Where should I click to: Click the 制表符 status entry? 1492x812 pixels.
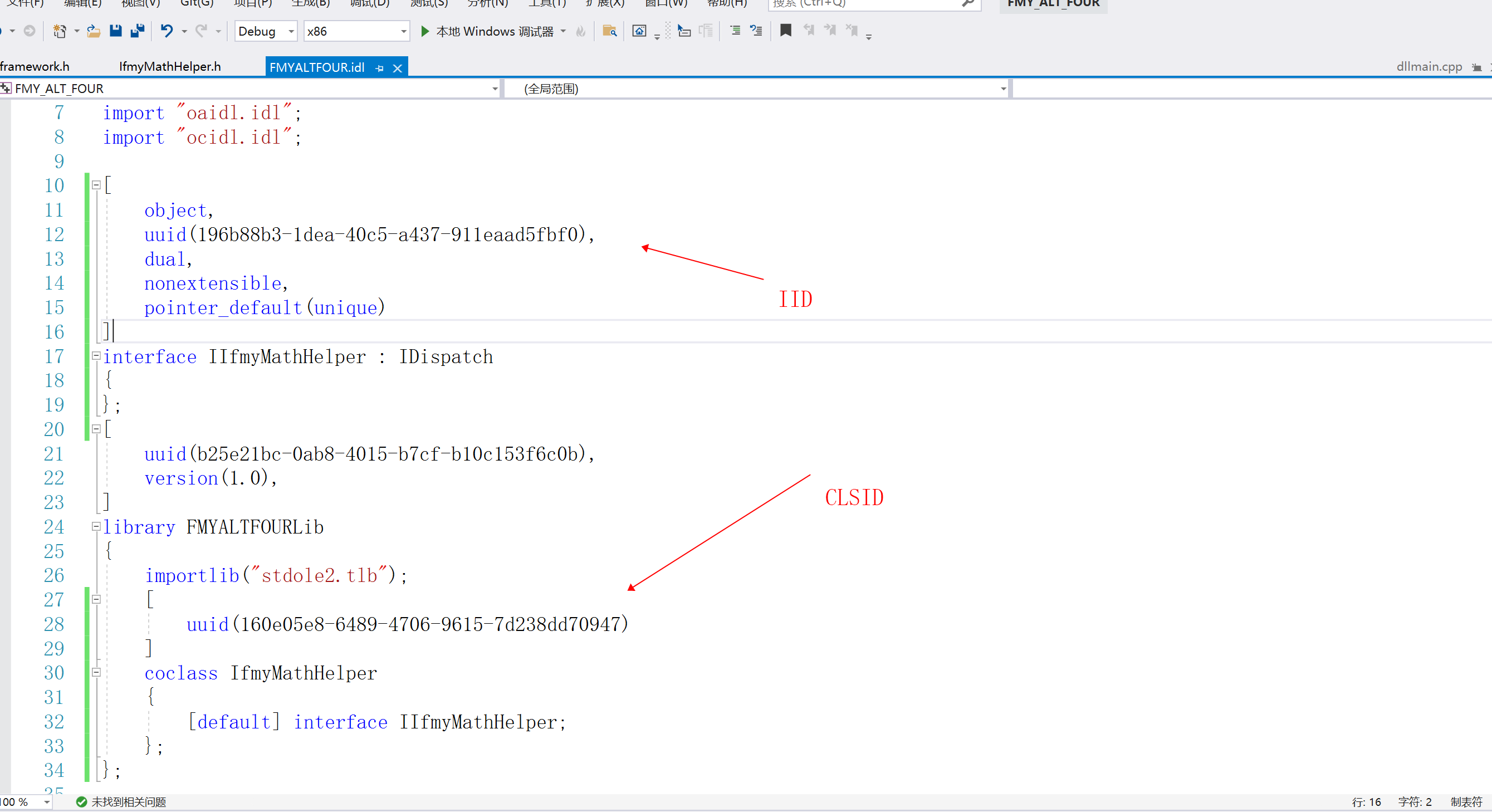1466,801
